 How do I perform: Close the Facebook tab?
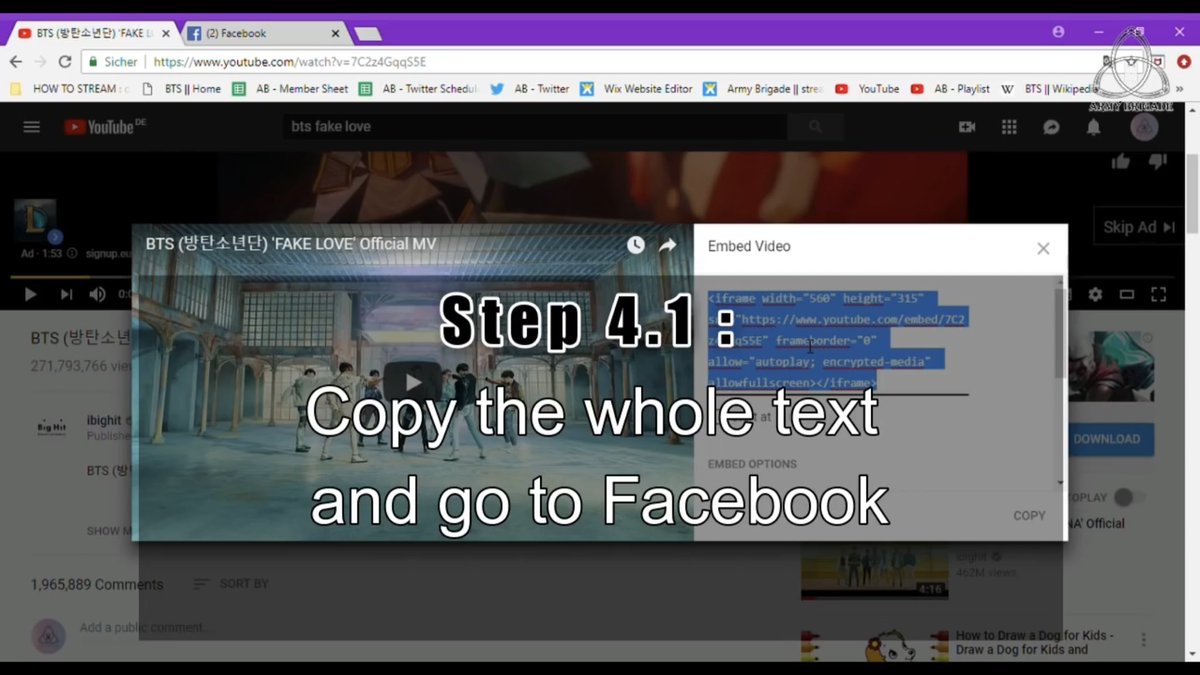335,33
